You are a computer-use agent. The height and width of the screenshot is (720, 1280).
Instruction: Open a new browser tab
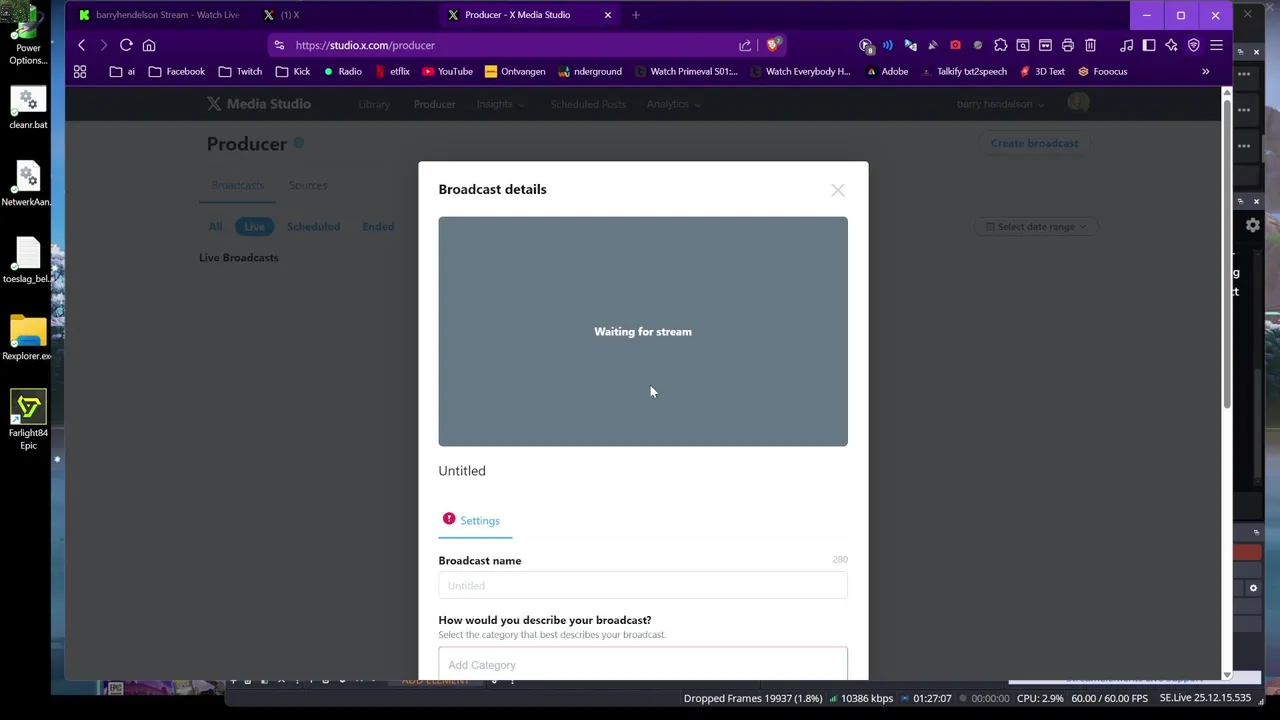pos(635,15)
